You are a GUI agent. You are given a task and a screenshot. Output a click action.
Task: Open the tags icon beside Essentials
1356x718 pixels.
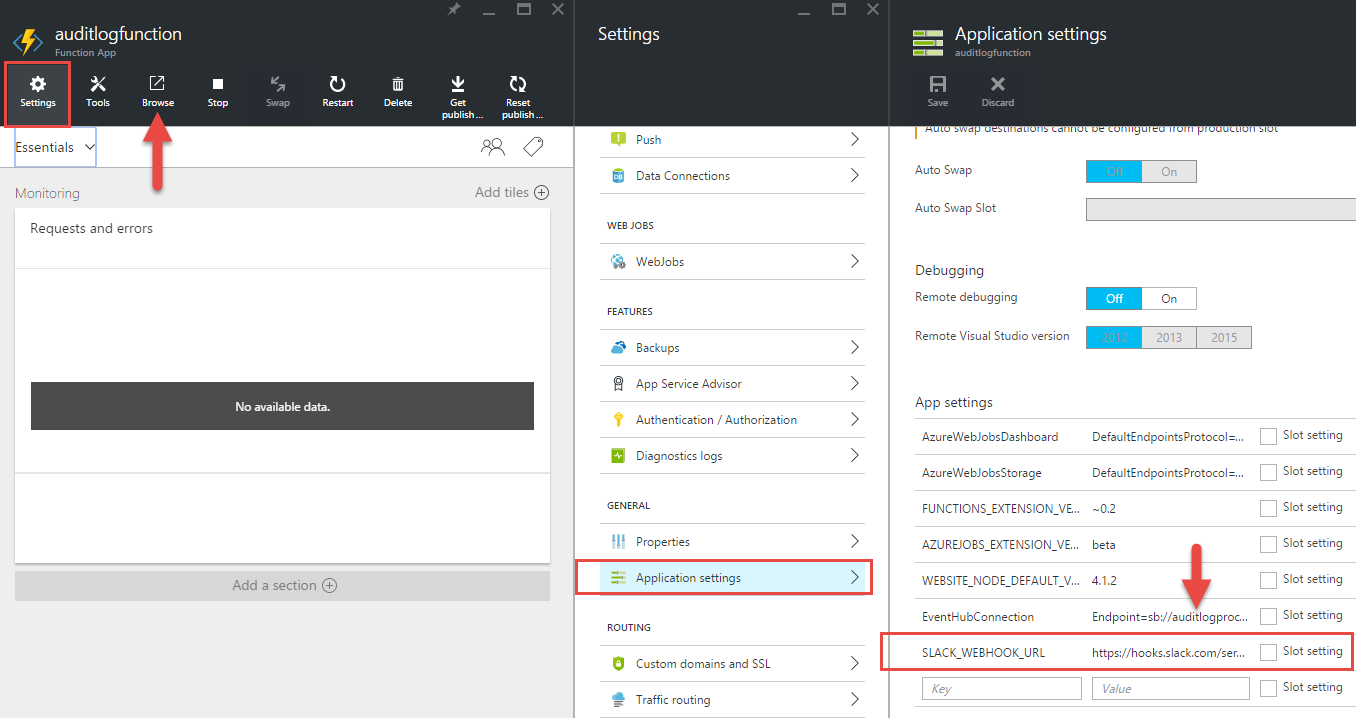pyautogui.click(x=534, y=148)
